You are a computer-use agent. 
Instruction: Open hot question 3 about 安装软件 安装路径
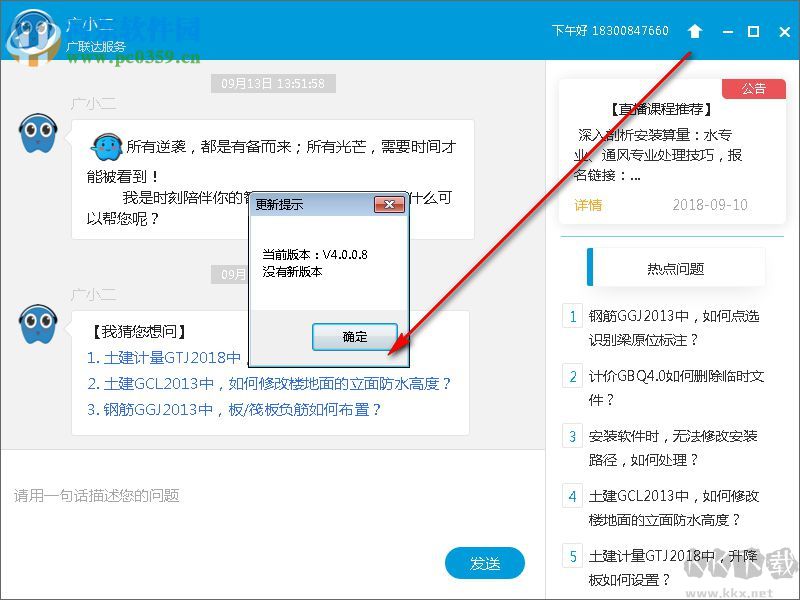point(673,448)
